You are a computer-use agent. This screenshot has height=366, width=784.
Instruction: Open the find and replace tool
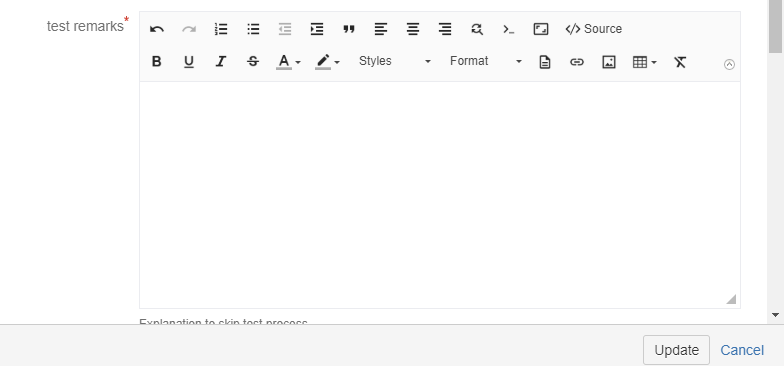(x=477, y=29)
